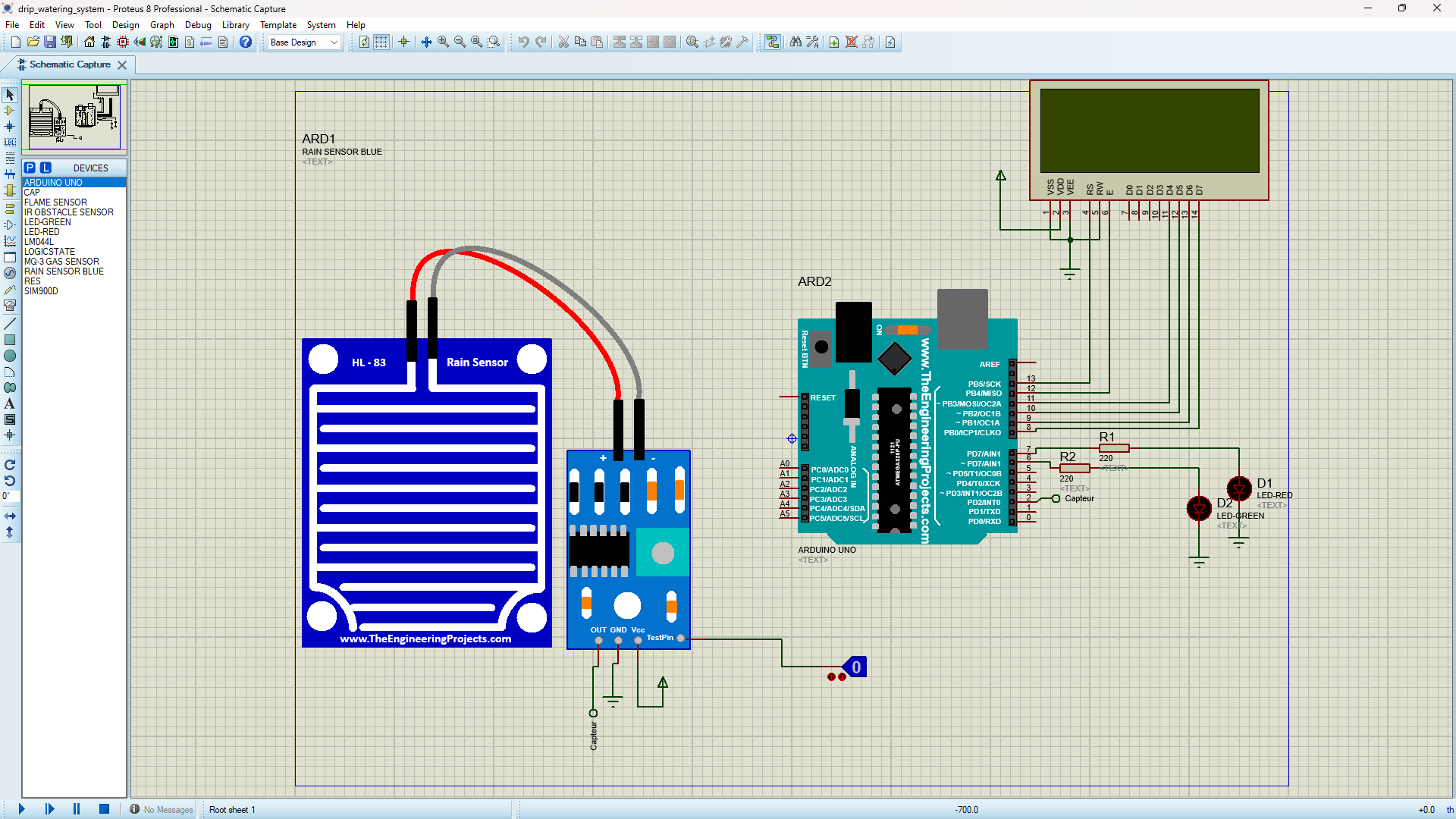Viewport: 1456px width, 819px height.
Task: Select RAIN SENSOR BLUE in devices list
Action: point(74,271)
